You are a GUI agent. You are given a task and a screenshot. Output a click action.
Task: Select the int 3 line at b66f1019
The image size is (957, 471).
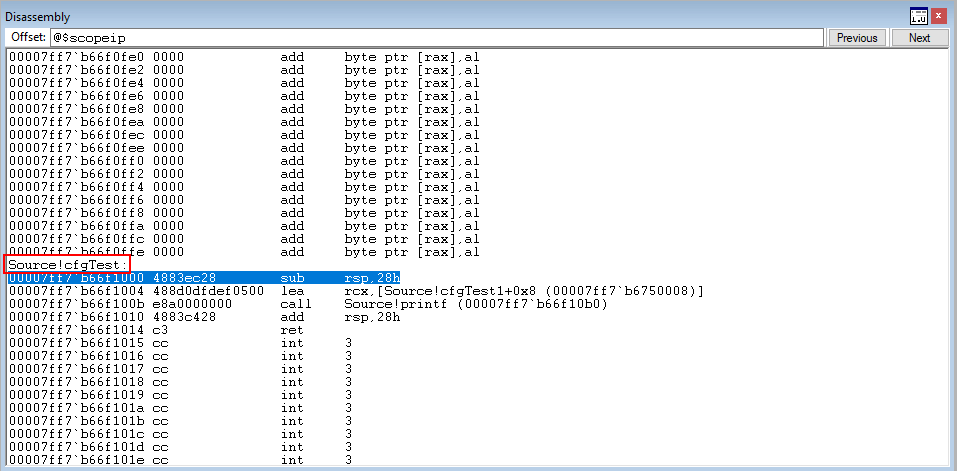click(180, 395)
